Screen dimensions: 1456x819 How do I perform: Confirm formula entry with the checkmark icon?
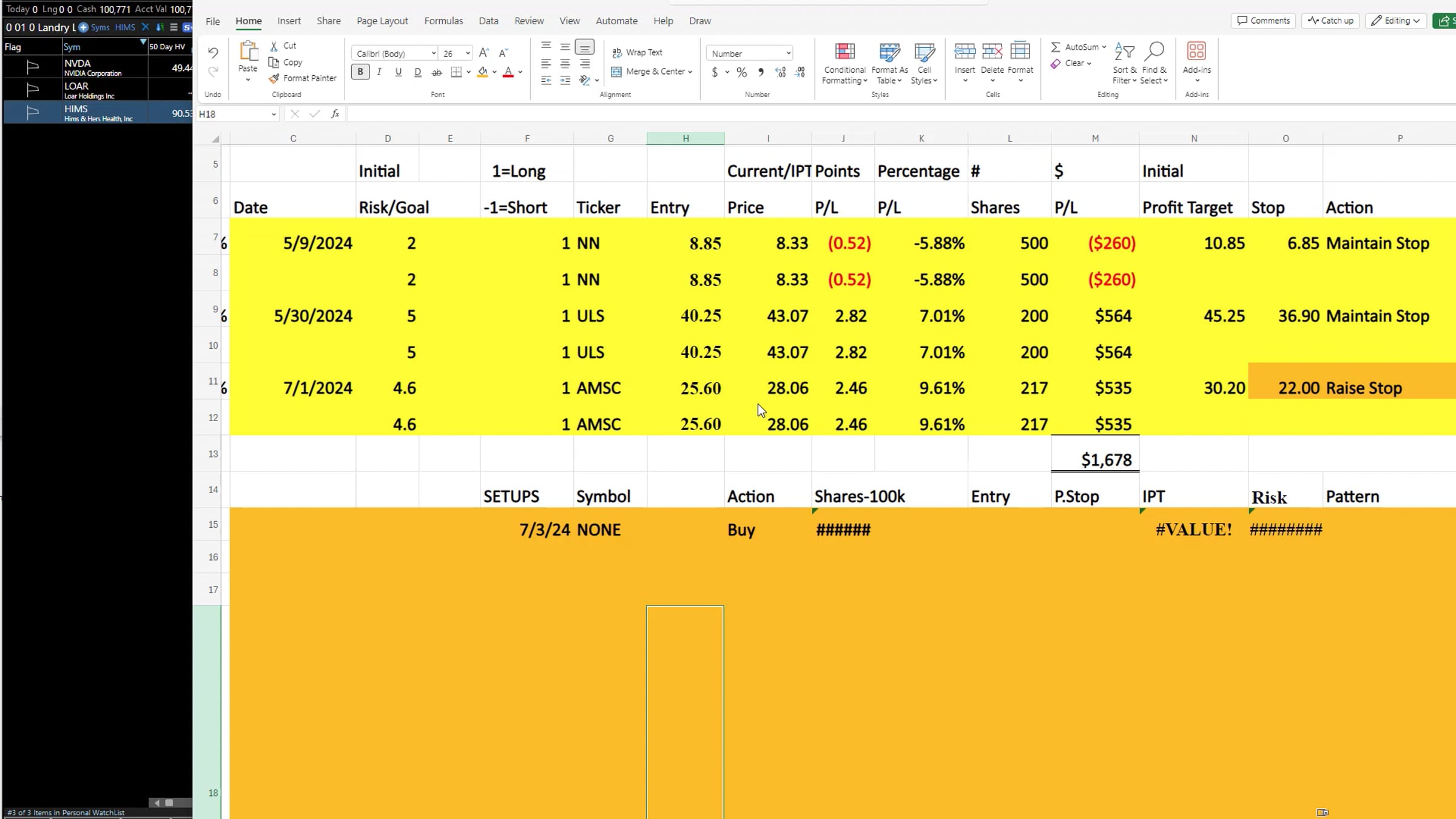pos(315,114)
